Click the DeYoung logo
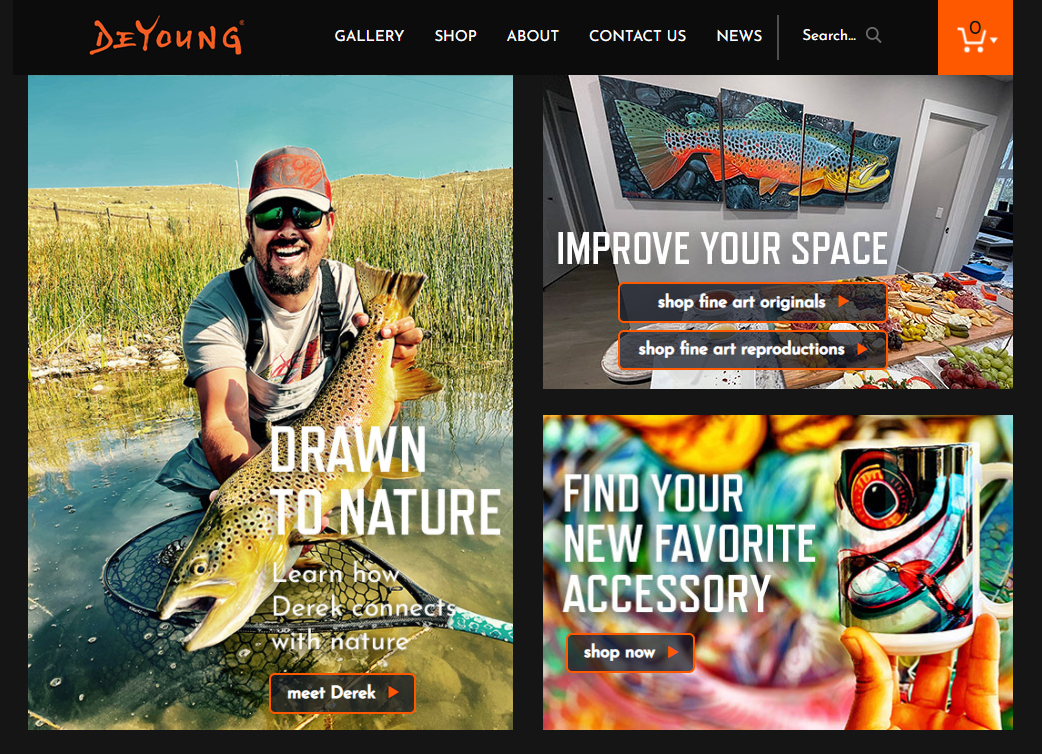Image resolution: width=1042 pixels, height=754 pixels. (x=167, y=36)
